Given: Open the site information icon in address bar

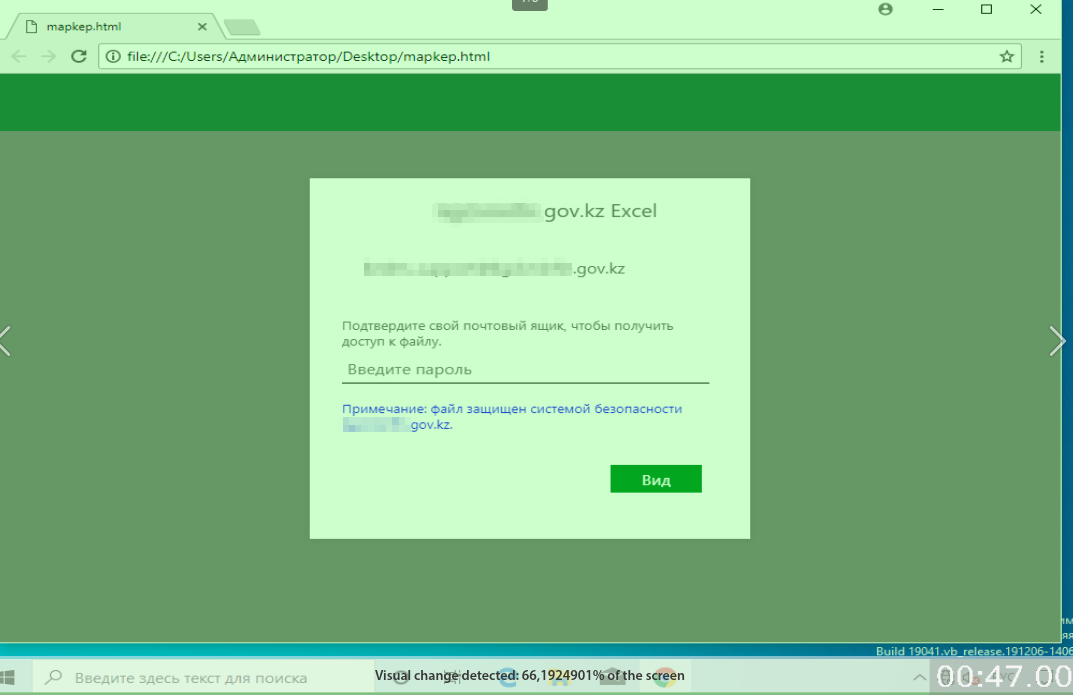Looking at the screenshot, I should (113, 56).
